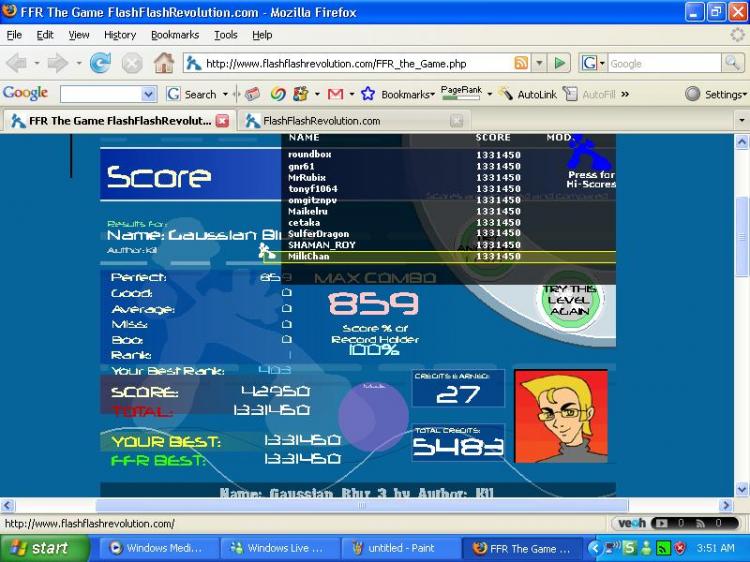Click the AutoLink toolbar button
The width and height of the screenshot is (750, 562).
527,94
